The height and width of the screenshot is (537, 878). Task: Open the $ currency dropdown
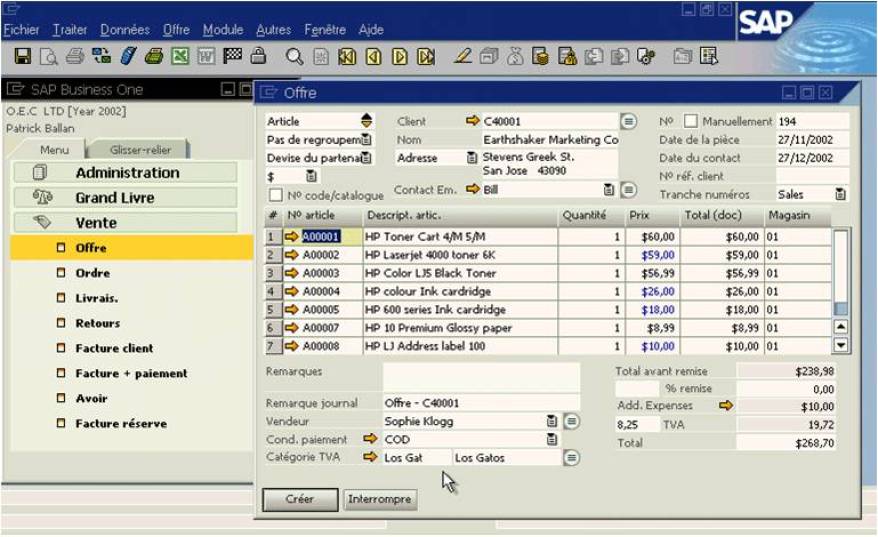pos(311,176)
